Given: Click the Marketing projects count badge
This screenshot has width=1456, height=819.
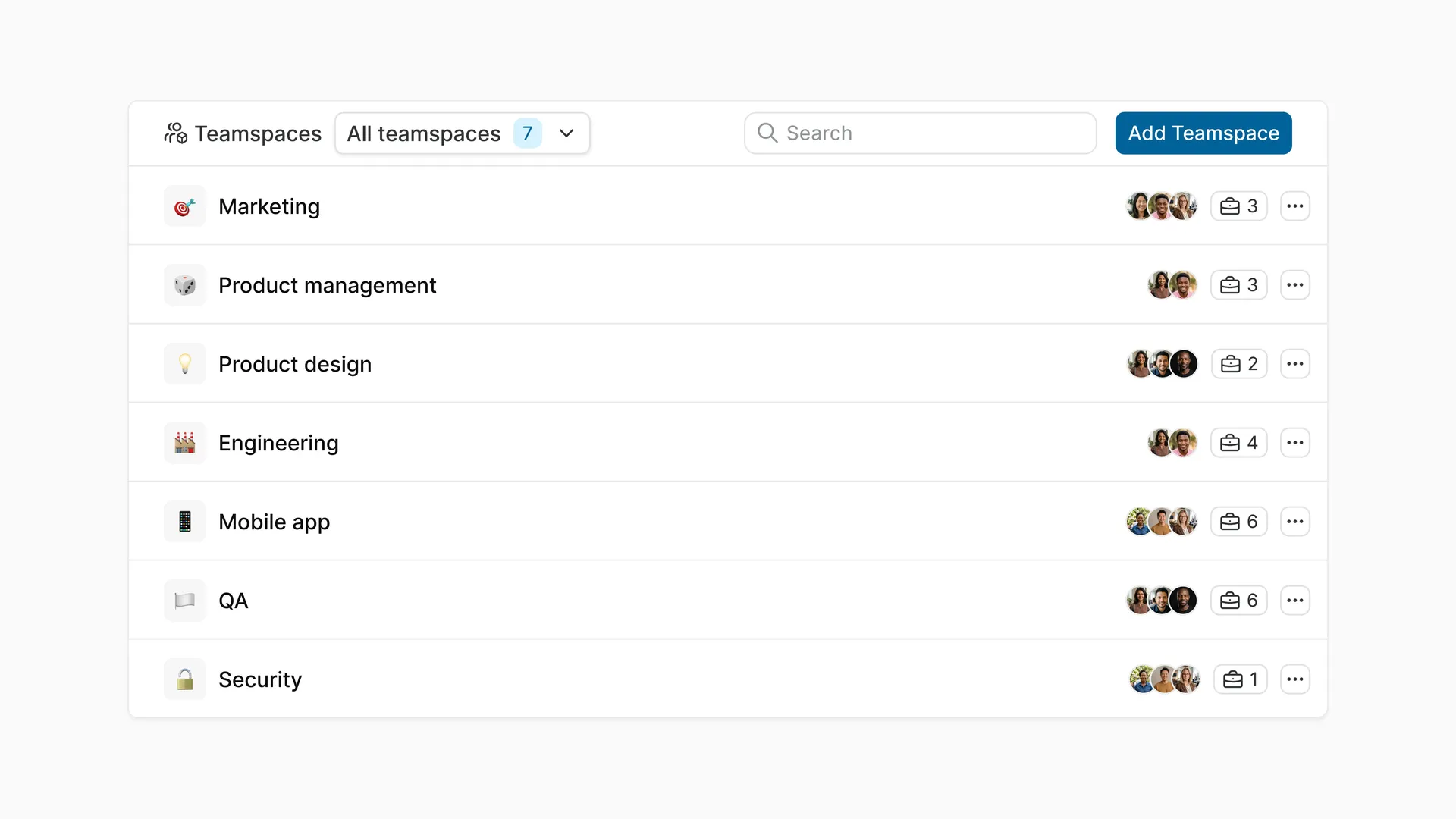Looking at the screenshot, I should tap(1238, 206).
